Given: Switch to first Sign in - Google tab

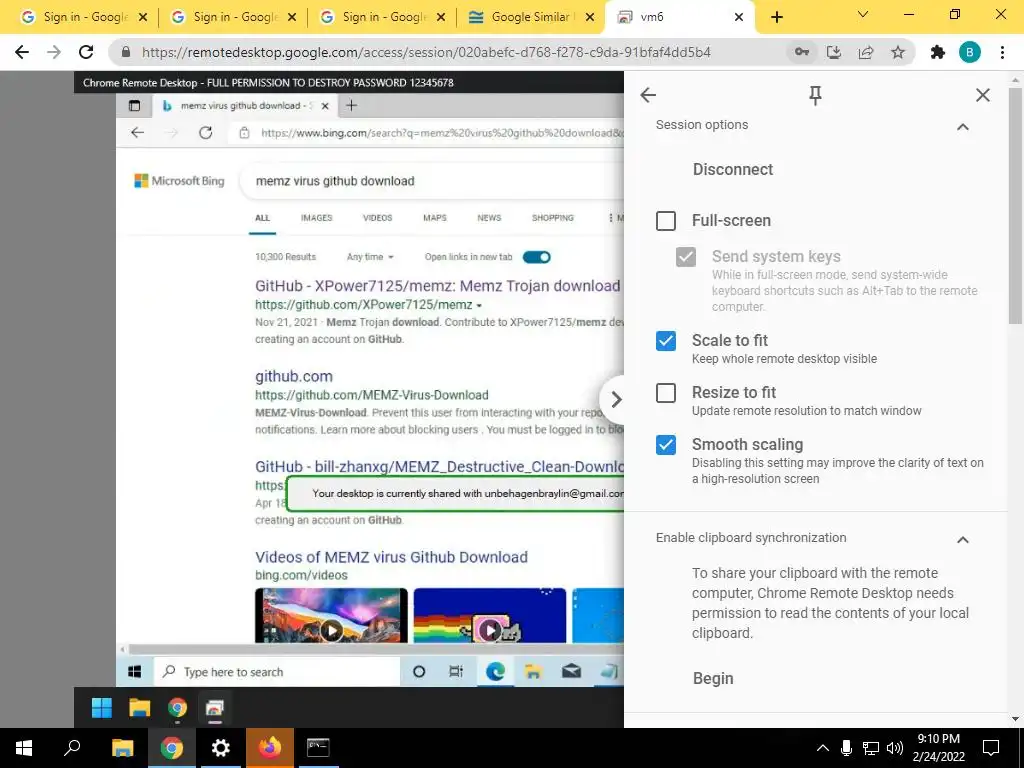Looking at the screenshot, I should pos(84,17).
